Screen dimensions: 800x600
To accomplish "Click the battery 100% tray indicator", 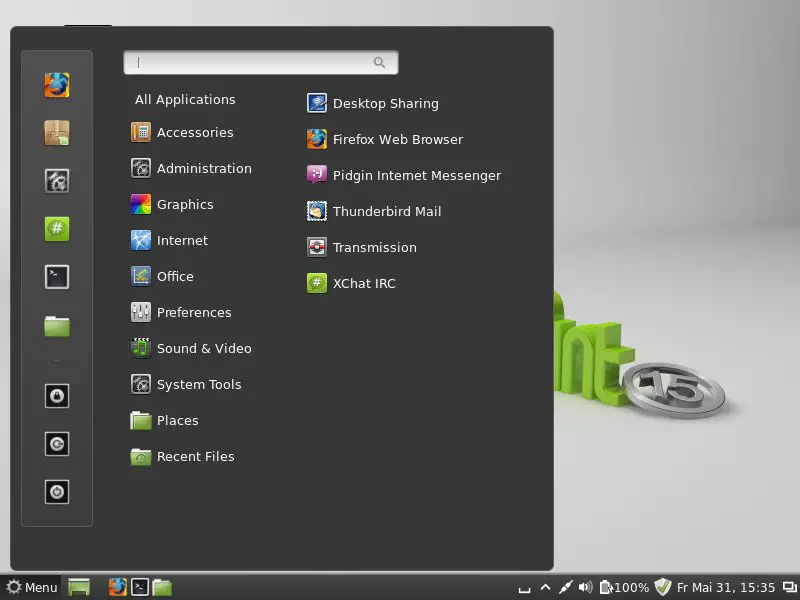I will (x=624, y=587).
